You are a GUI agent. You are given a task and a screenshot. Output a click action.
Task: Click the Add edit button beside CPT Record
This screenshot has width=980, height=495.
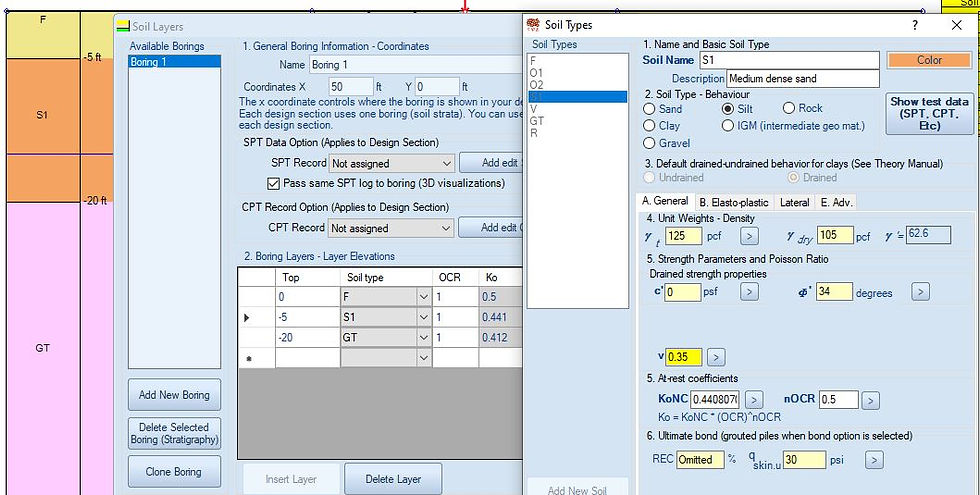pos(491,228)
